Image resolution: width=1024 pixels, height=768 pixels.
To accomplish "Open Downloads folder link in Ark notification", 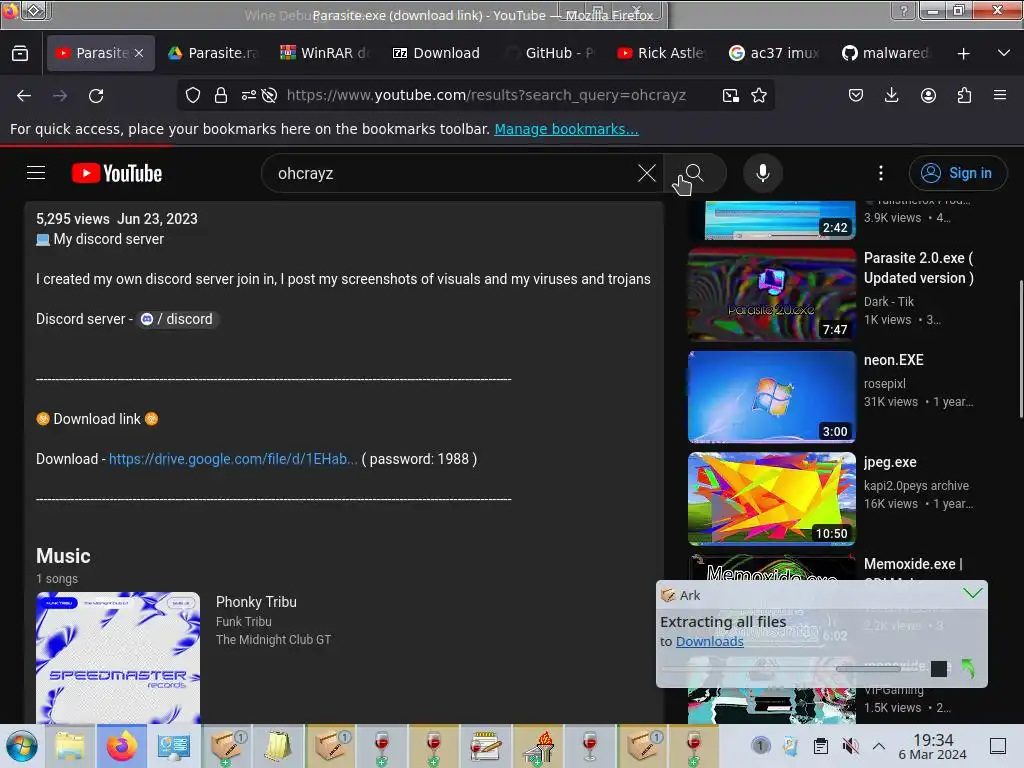I will (x=709, y=641).
